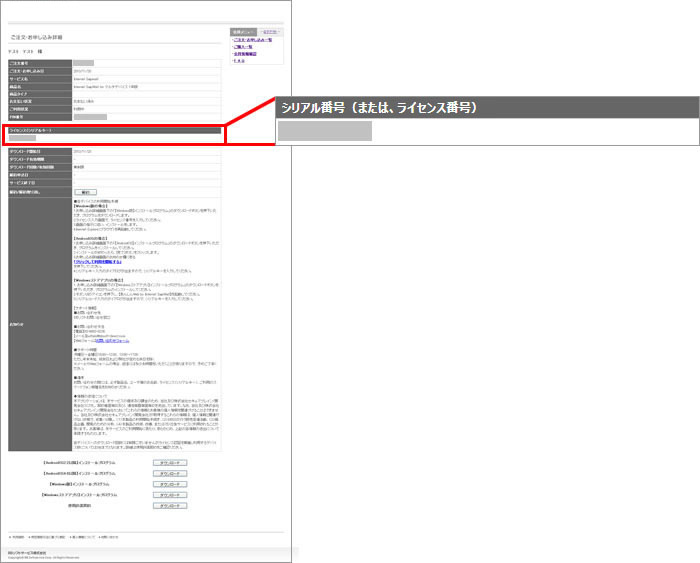Click the last sidebar link below 会員情報確認

pyautogui.click(x=239, y=61)
